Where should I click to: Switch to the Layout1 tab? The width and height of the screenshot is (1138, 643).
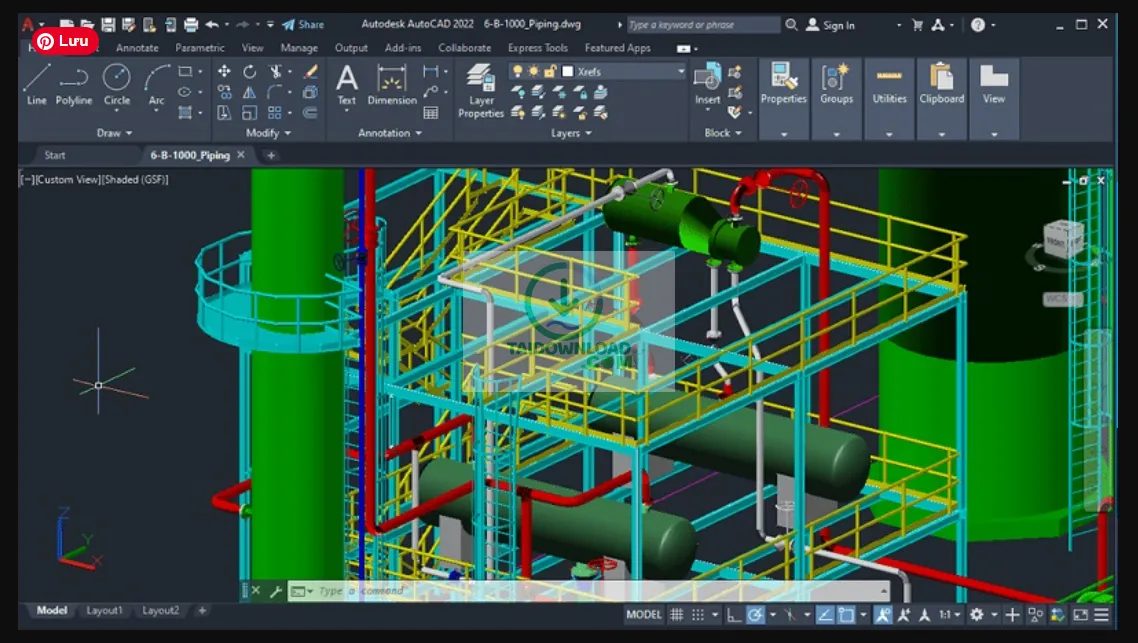[x=104, y=610]
